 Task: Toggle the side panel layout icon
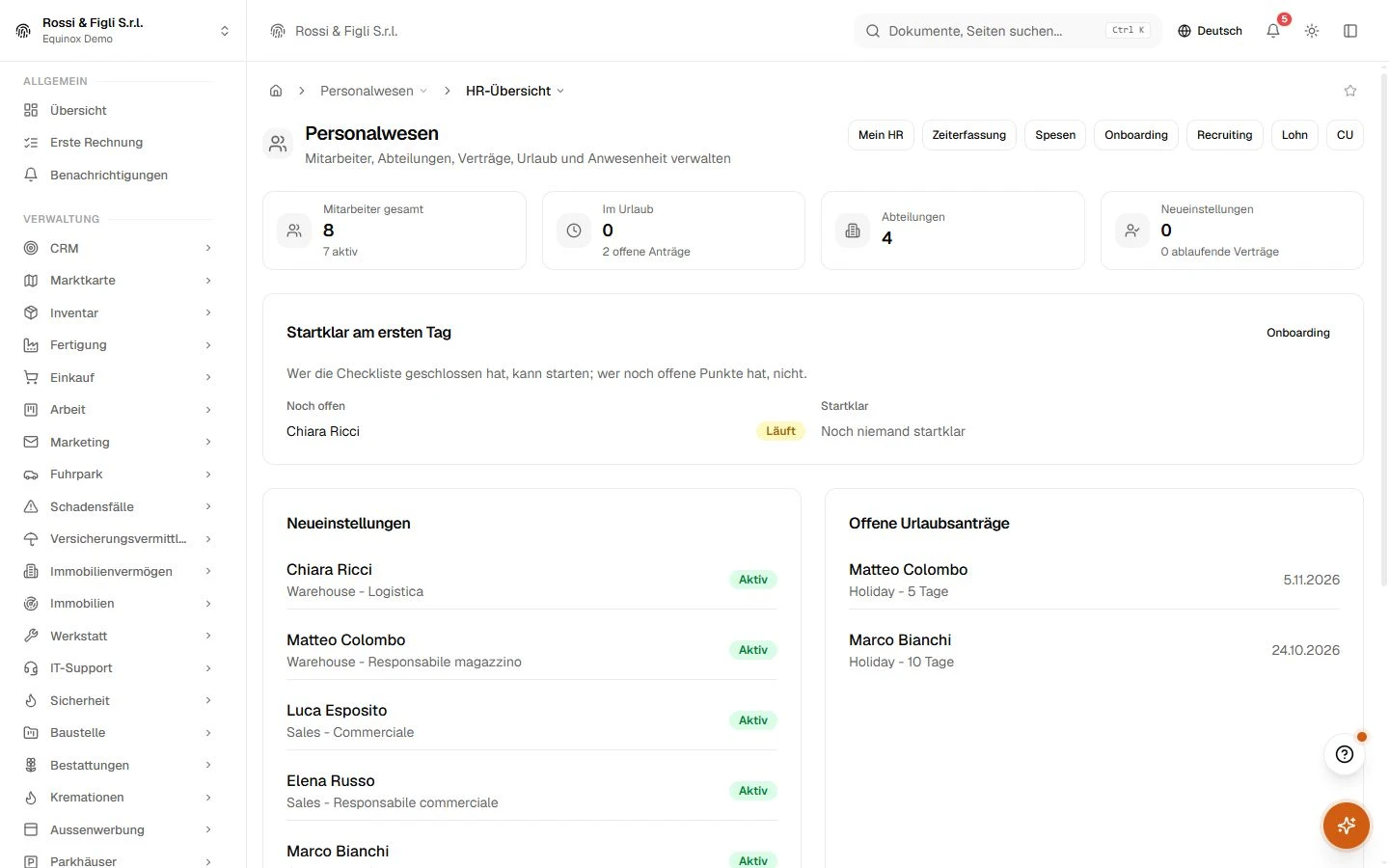[x=1350, y=31]
